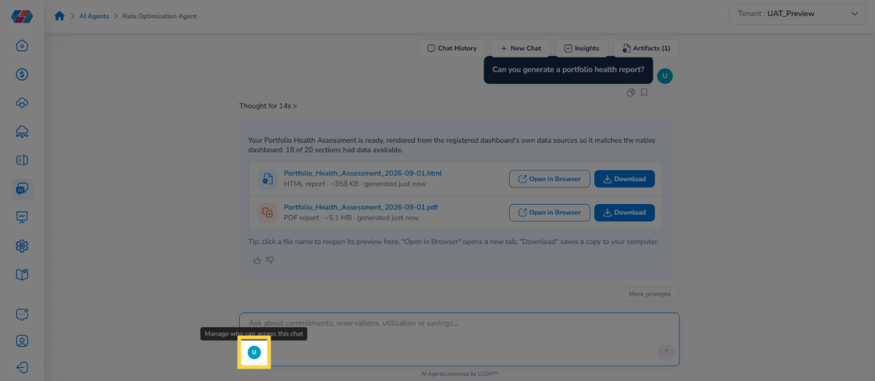Download the HTML report

coord(624,179)
